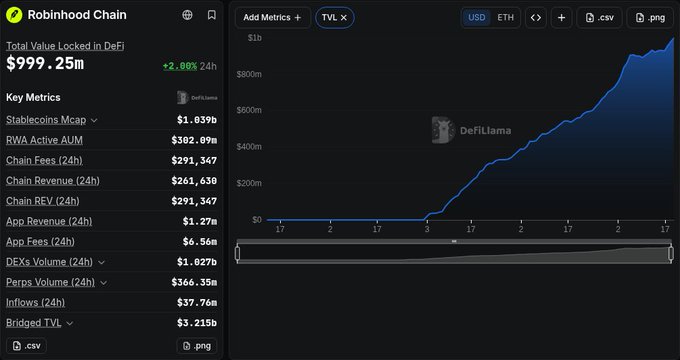
Task: Click Chain Revenue (24h) label
Action: (x=53, y=180)
